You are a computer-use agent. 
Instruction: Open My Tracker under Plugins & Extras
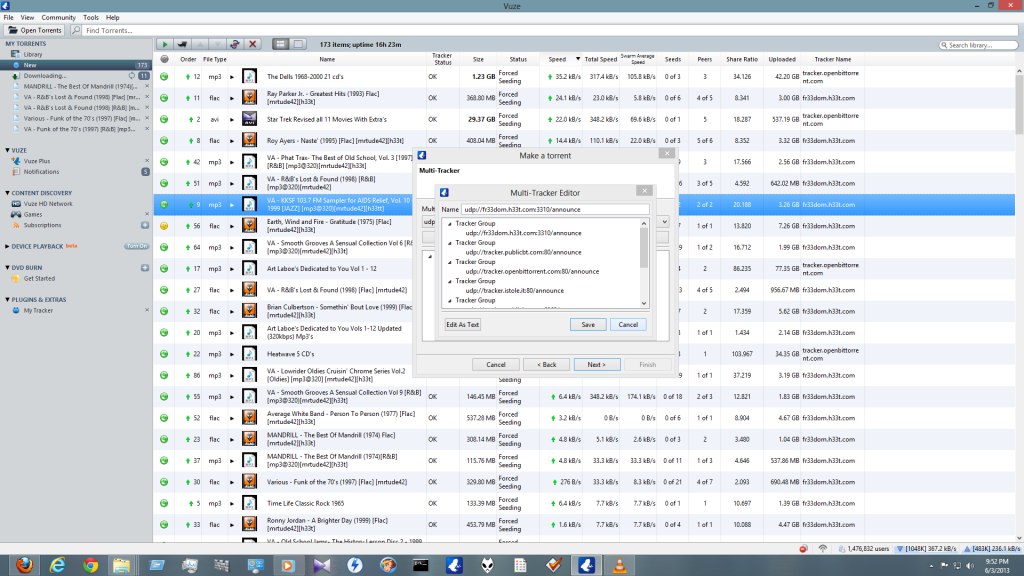coord(38,310)
